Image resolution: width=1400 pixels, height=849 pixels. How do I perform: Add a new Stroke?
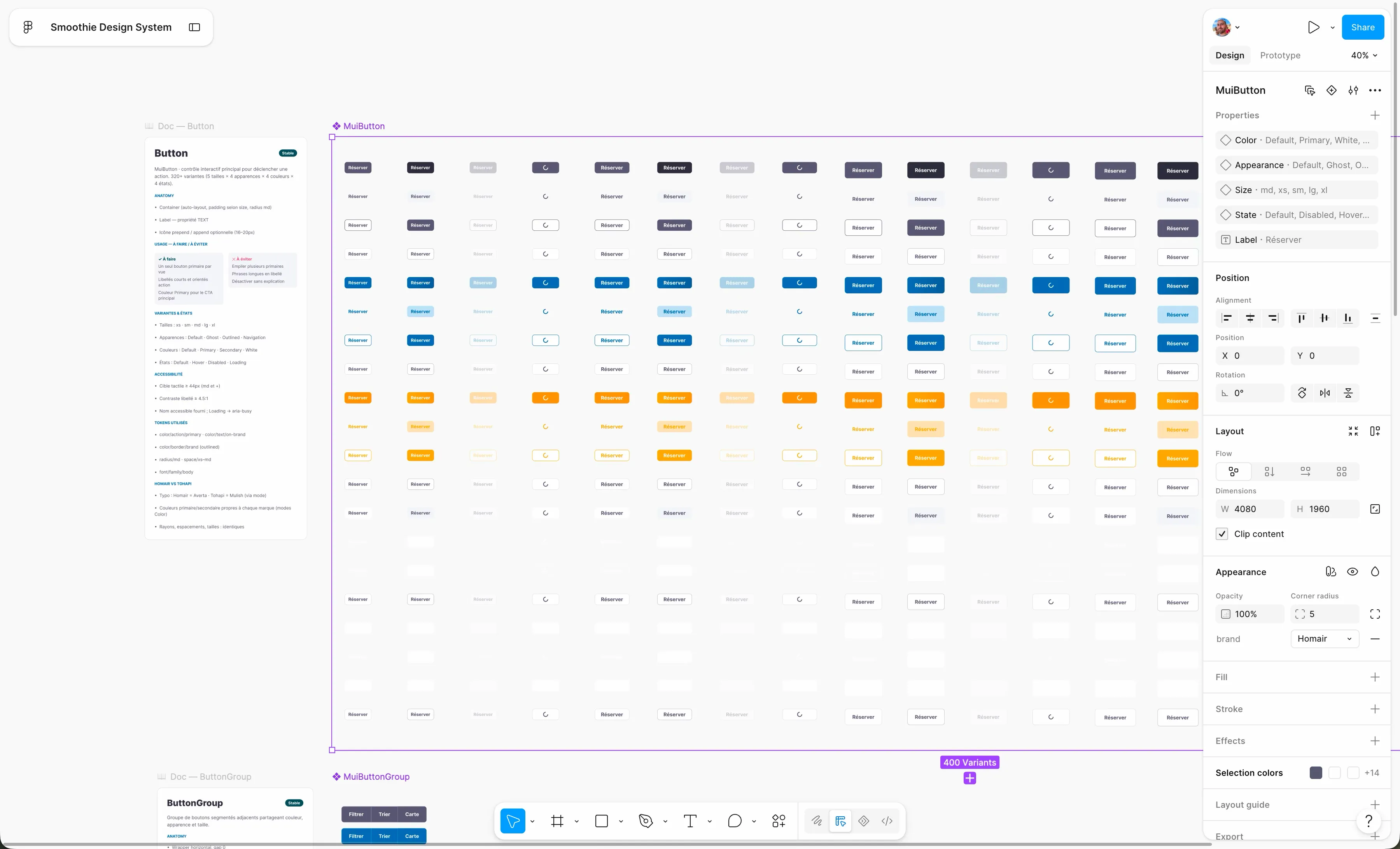pyautogui.click(x=1374, y=709)
